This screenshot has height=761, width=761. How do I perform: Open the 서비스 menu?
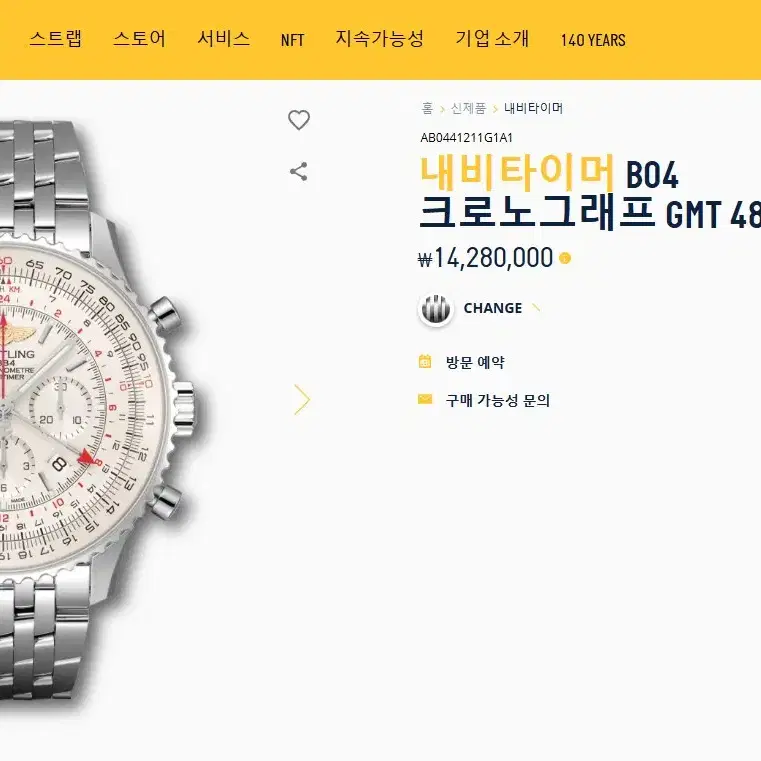coord(224,39)
